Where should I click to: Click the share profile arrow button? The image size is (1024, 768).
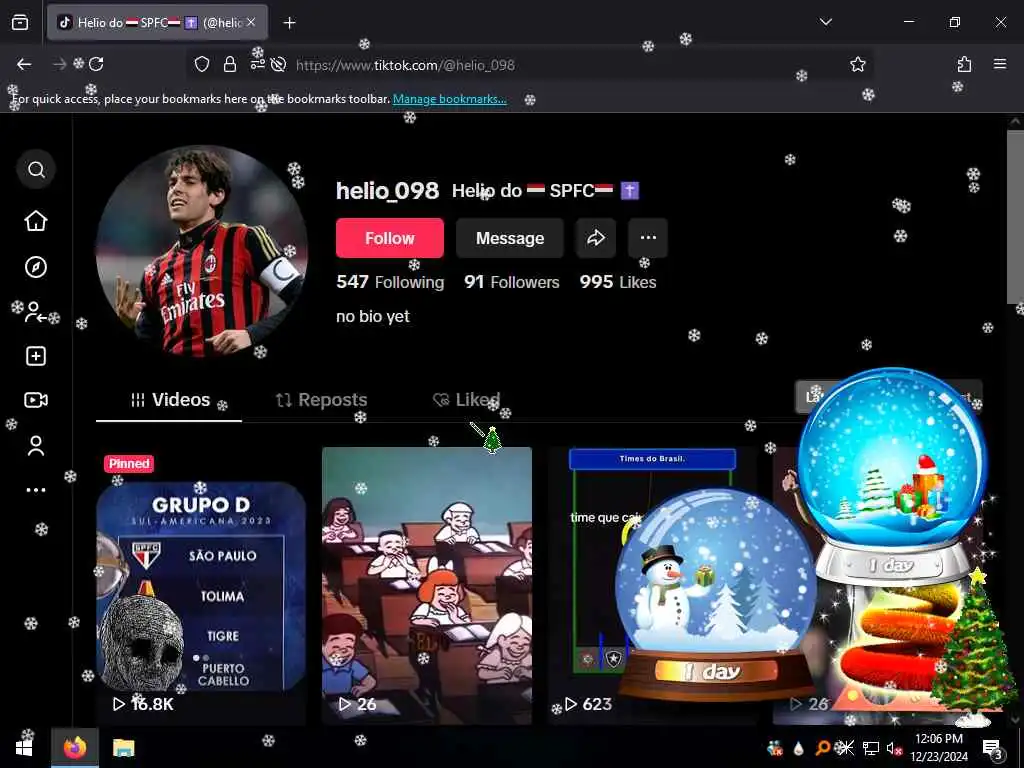596,238
